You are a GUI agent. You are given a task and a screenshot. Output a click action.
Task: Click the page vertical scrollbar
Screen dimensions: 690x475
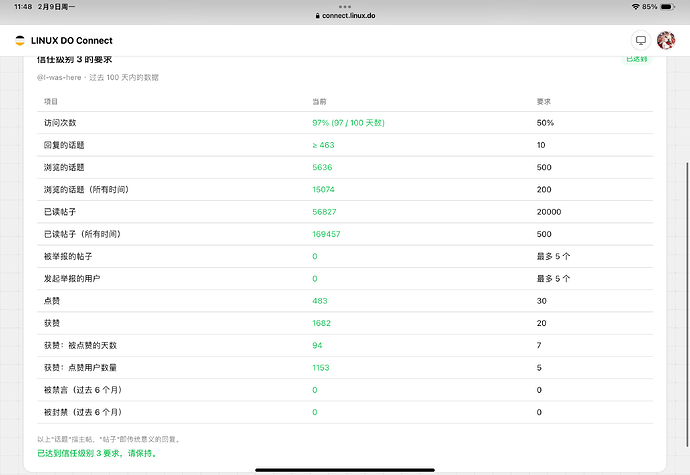tap(687, 305)
